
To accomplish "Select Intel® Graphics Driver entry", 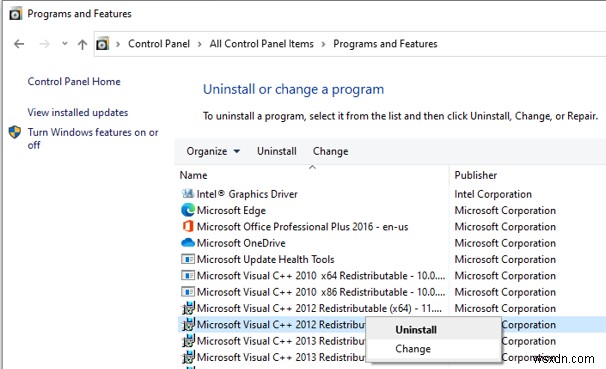I will pos(247,194).
